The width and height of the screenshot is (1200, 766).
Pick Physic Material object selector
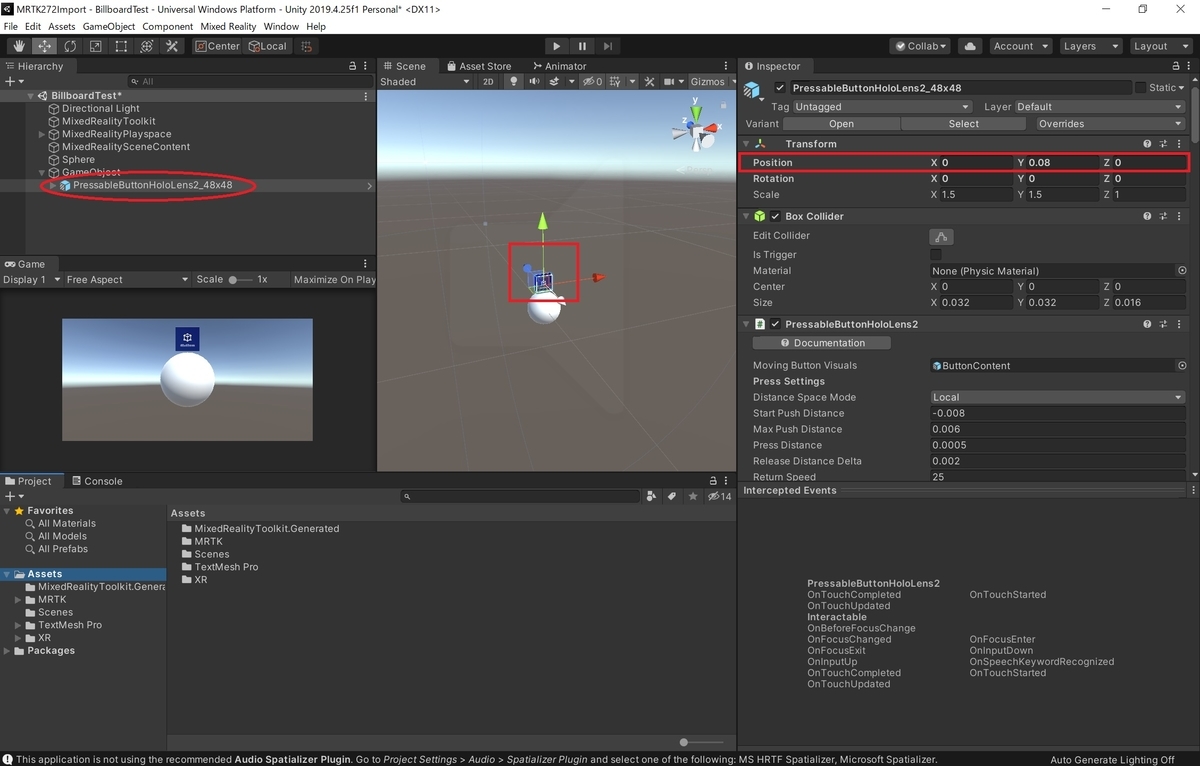1182,271
